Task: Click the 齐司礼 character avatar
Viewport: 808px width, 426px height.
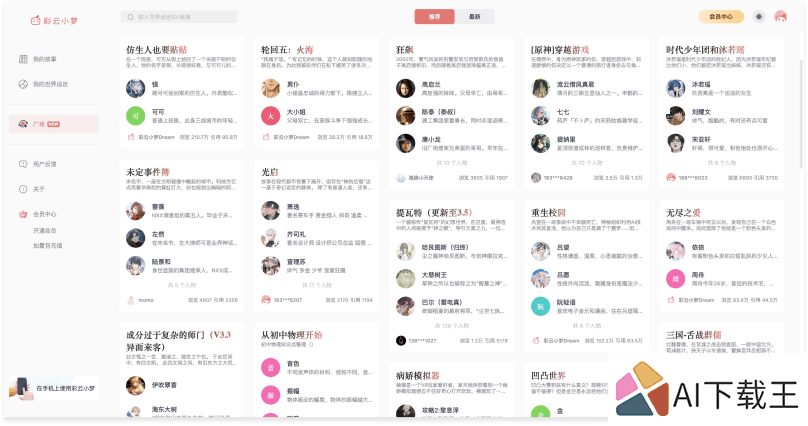Action: (271, 238)
